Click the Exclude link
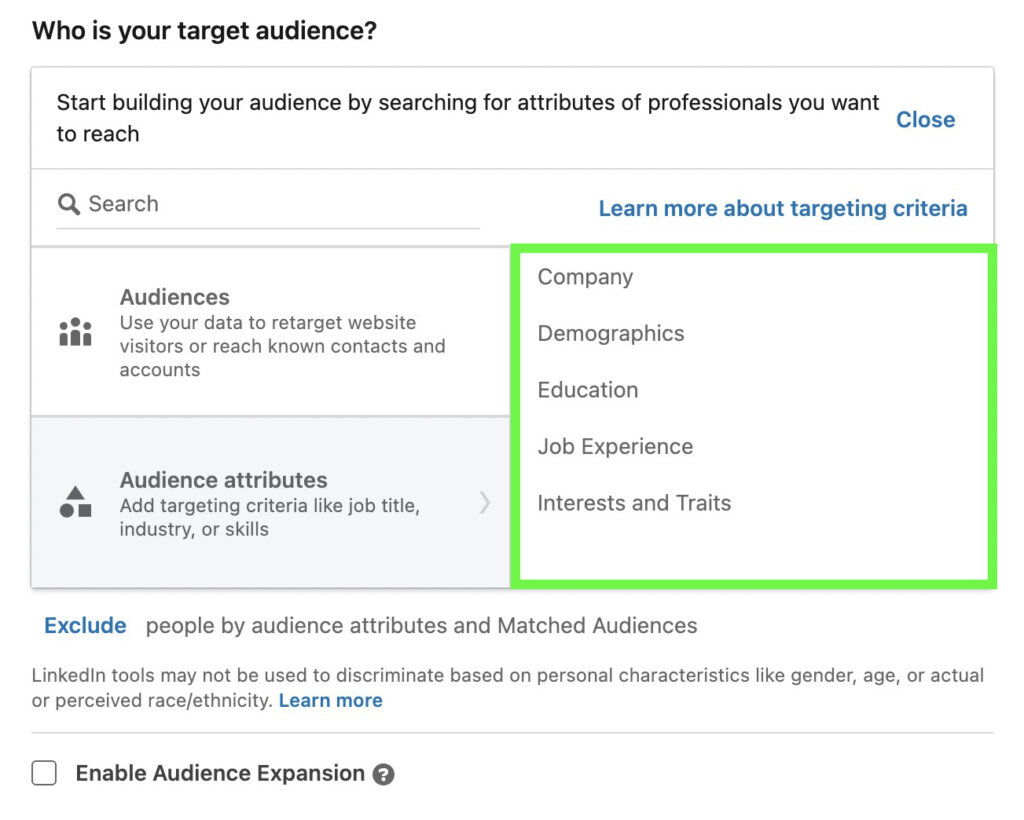Image resolution: width=1024 pixels, height=820 pixels. tap(85, 625)
